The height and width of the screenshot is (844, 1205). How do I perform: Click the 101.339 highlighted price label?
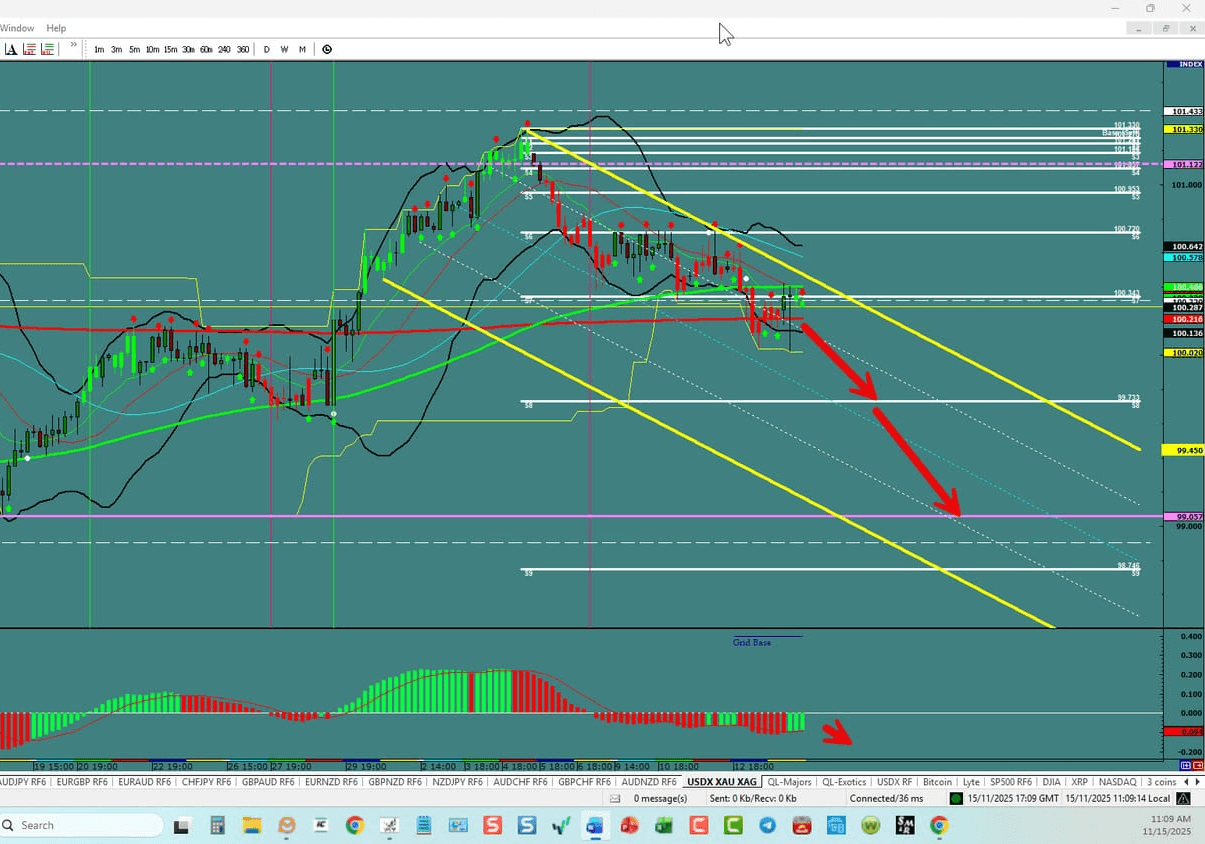(x=1183, y=130)
